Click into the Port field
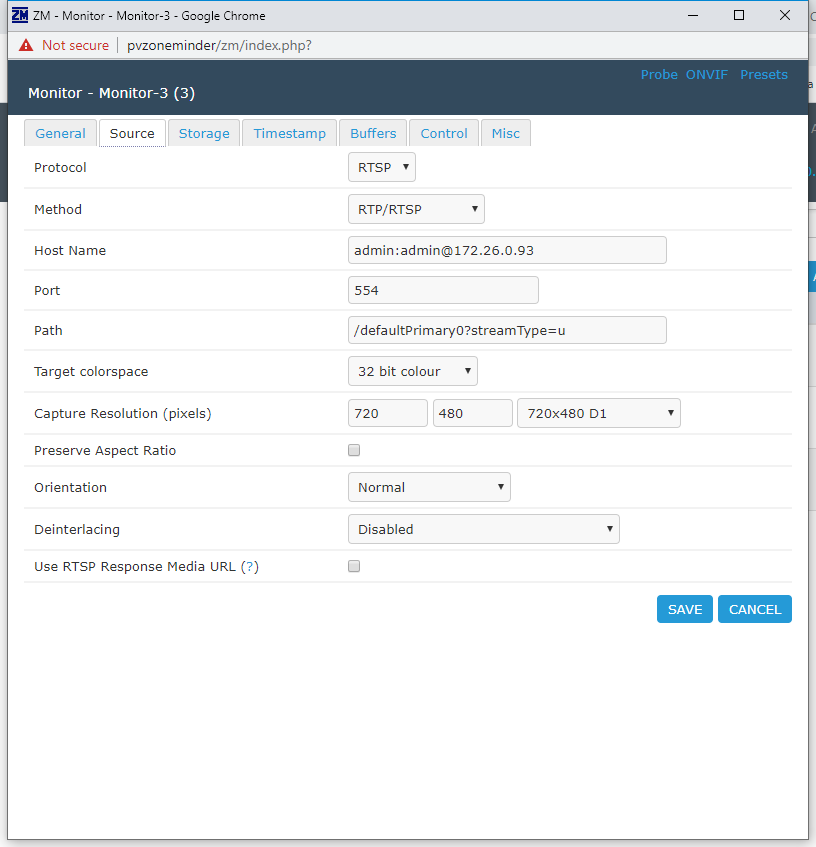Screen dimensions: 816x847 (443, 290)
